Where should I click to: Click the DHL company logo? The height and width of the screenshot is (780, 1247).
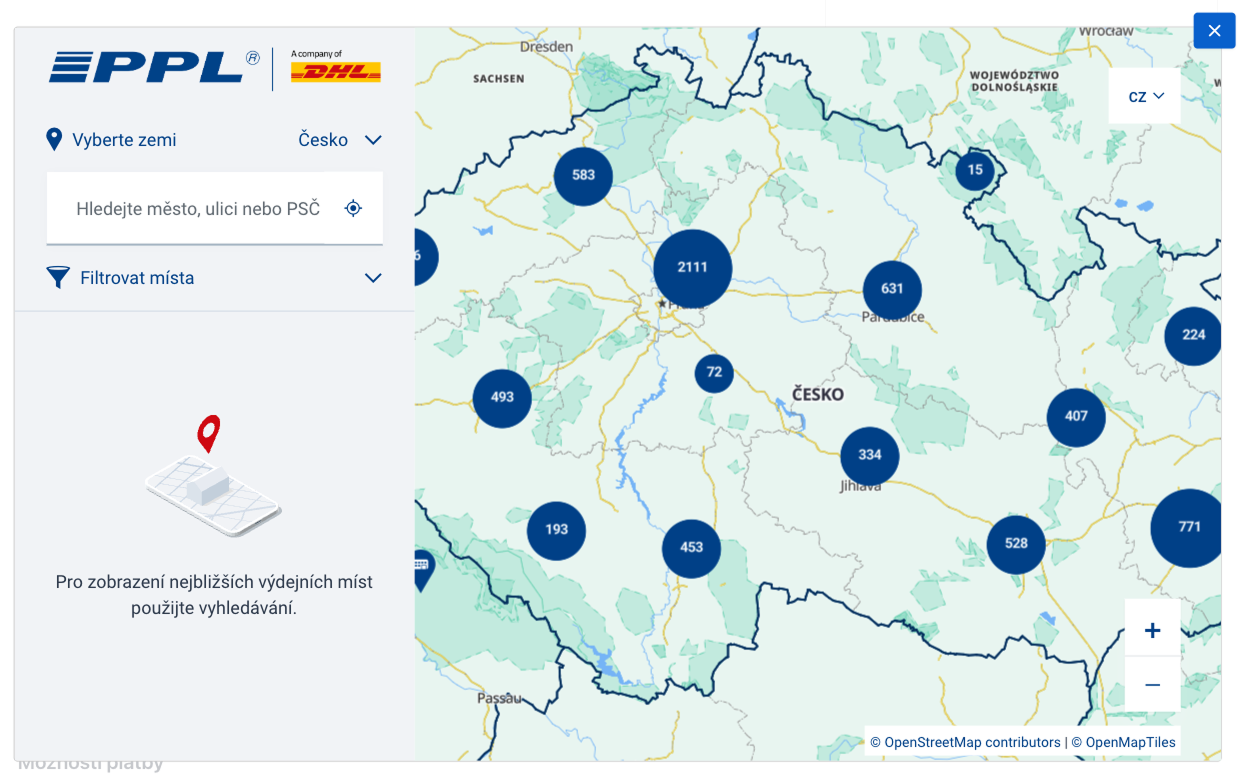point(336,72)
